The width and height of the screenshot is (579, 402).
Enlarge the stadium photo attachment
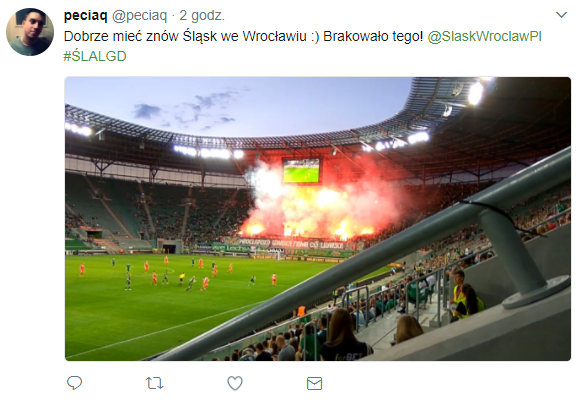[318, 219]
